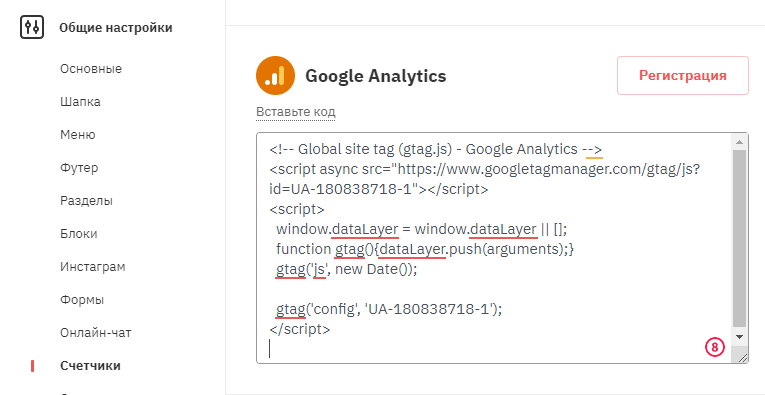The image size is (765, 395).
Task: Go to the Футер settings
Action: pos(79,168)
